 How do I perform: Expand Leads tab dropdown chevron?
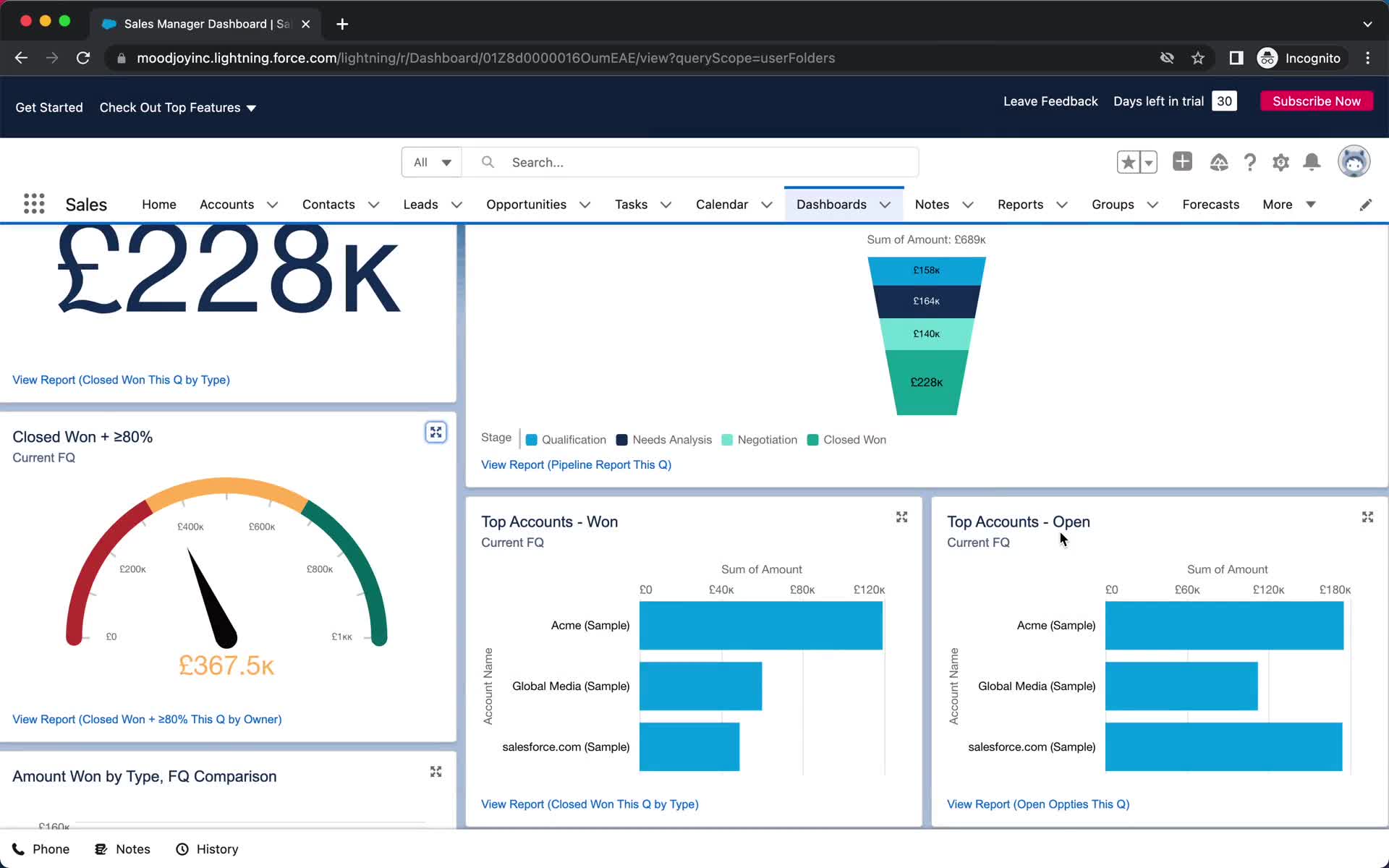tap(456, 205)
